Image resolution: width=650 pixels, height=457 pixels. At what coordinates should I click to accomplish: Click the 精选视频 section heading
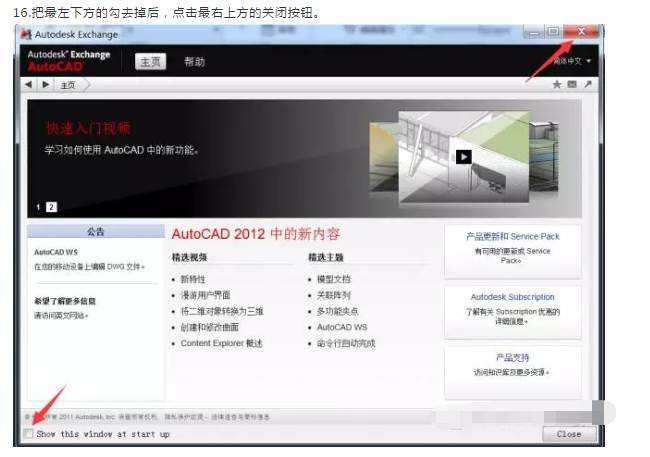(x=189, y=257)
